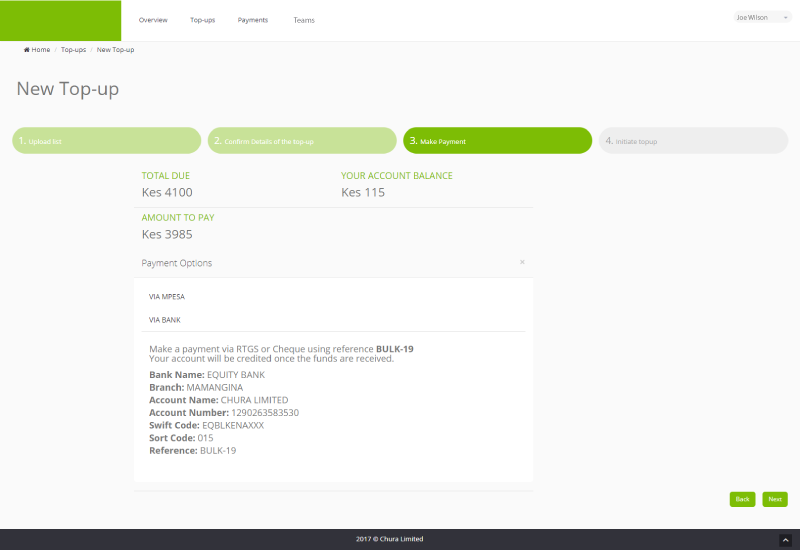Open the Joe Wilson user dropdown
Screen dimensions: 800x550
click(x=762, y=18)
